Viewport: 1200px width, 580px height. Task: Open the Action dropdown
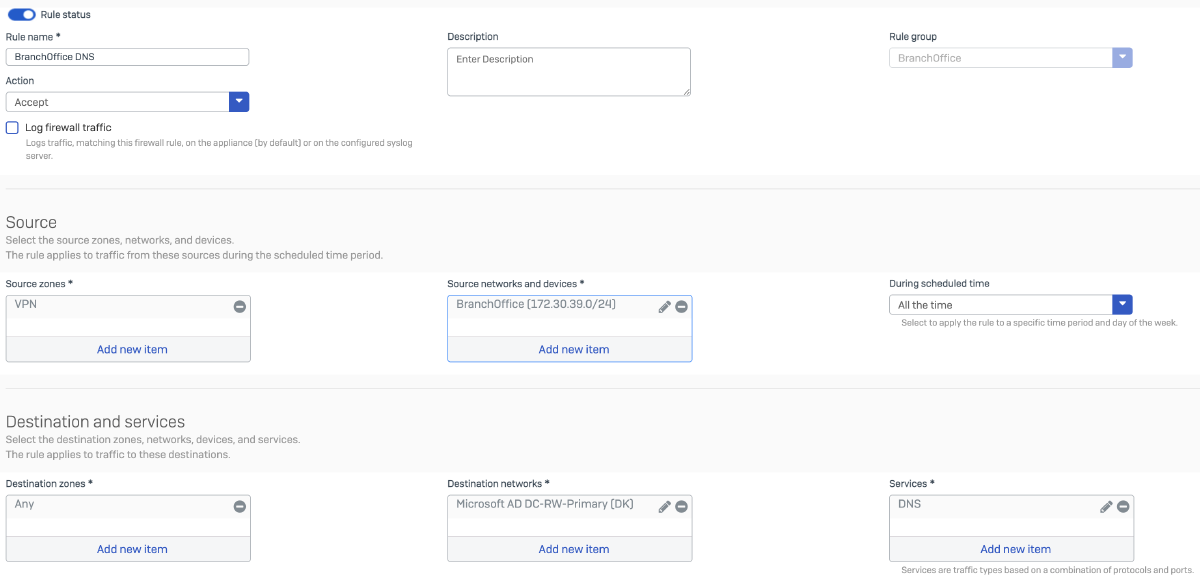[239, 101]
